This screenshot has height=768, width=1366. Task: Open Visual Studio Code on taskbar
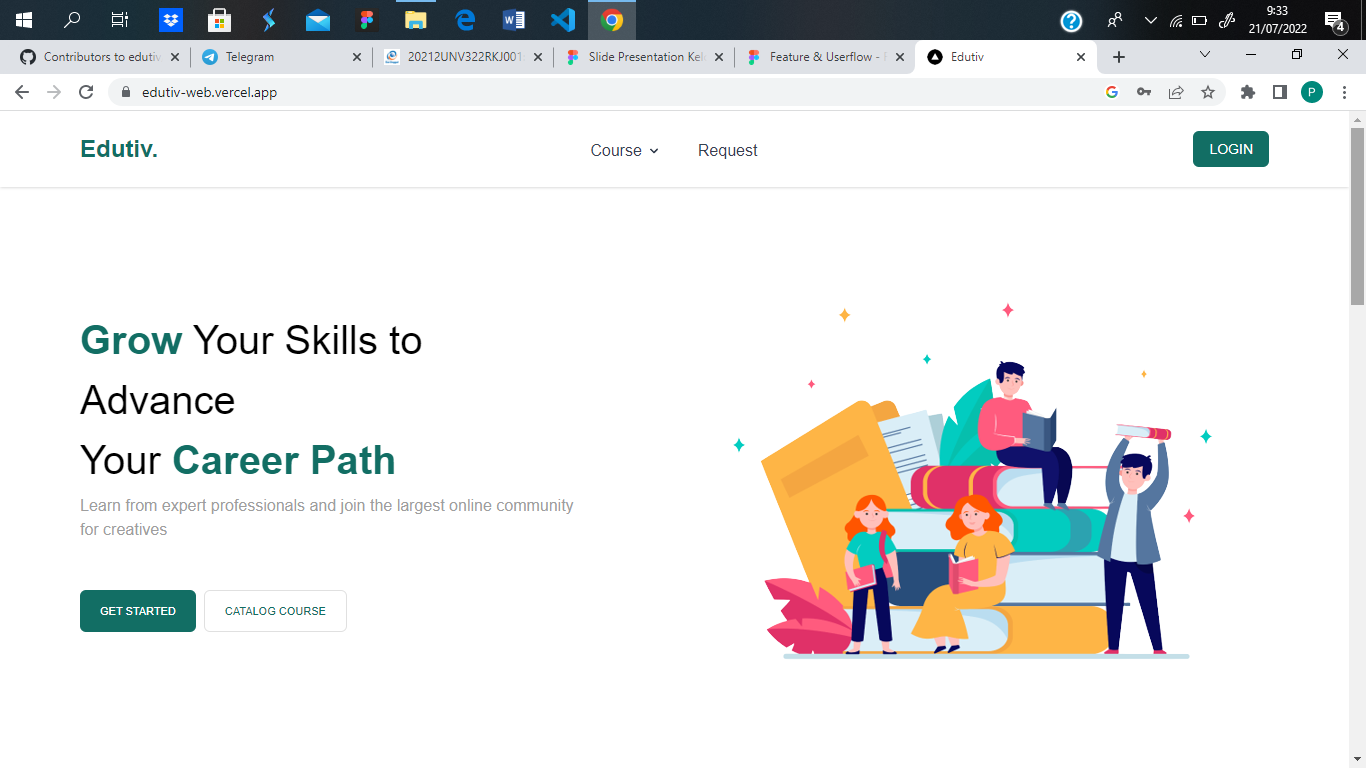pyautogui.click(x=563, y=20)
